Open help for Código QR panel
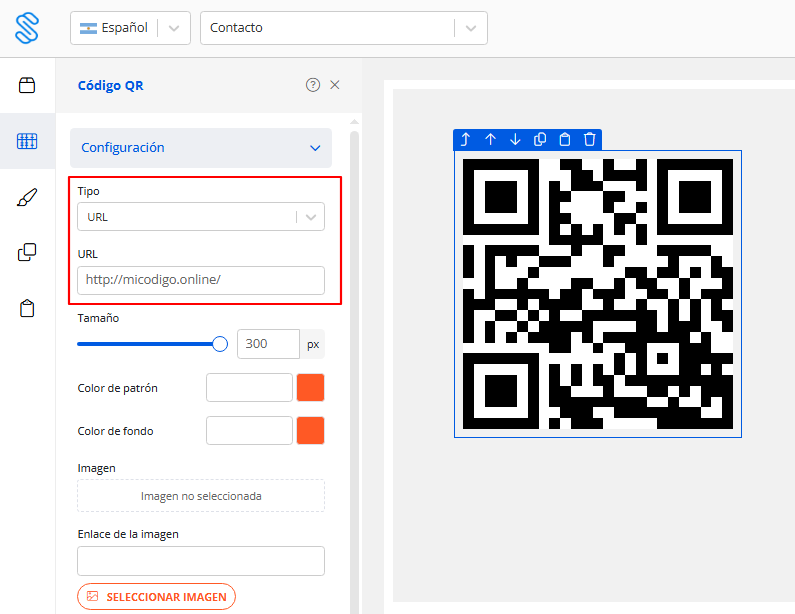 point(313,85)
